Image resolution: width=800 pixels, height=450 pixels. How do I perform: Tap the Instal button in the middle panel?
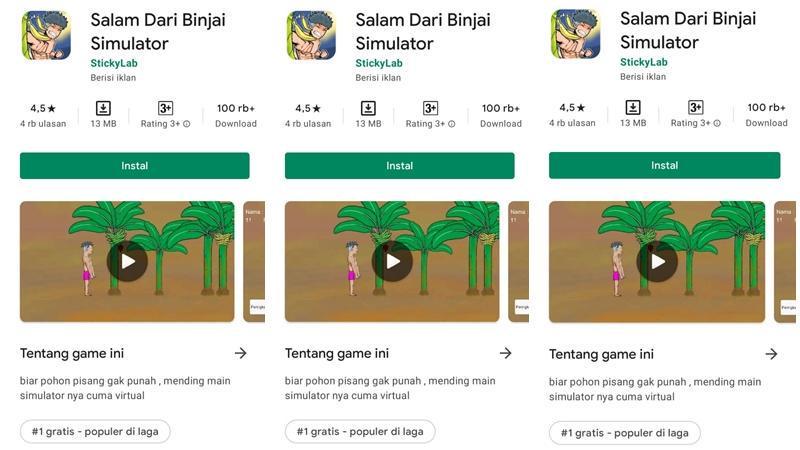[399, 166]
